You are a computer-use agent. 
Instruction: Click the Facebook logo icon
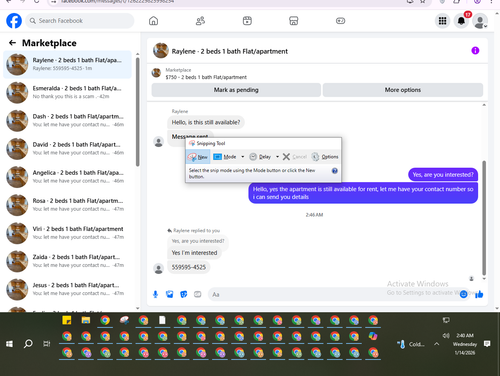[x=14, y=21]
